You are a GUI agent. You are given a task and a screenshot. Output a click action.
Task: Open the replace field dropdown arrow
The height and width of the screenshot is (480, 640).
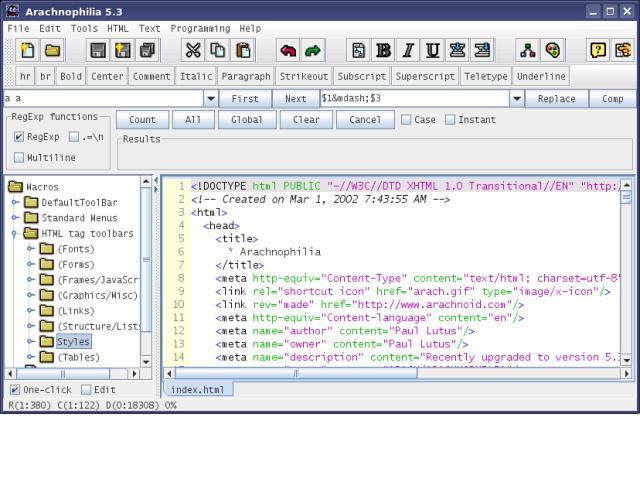click(x=517, y=98)
